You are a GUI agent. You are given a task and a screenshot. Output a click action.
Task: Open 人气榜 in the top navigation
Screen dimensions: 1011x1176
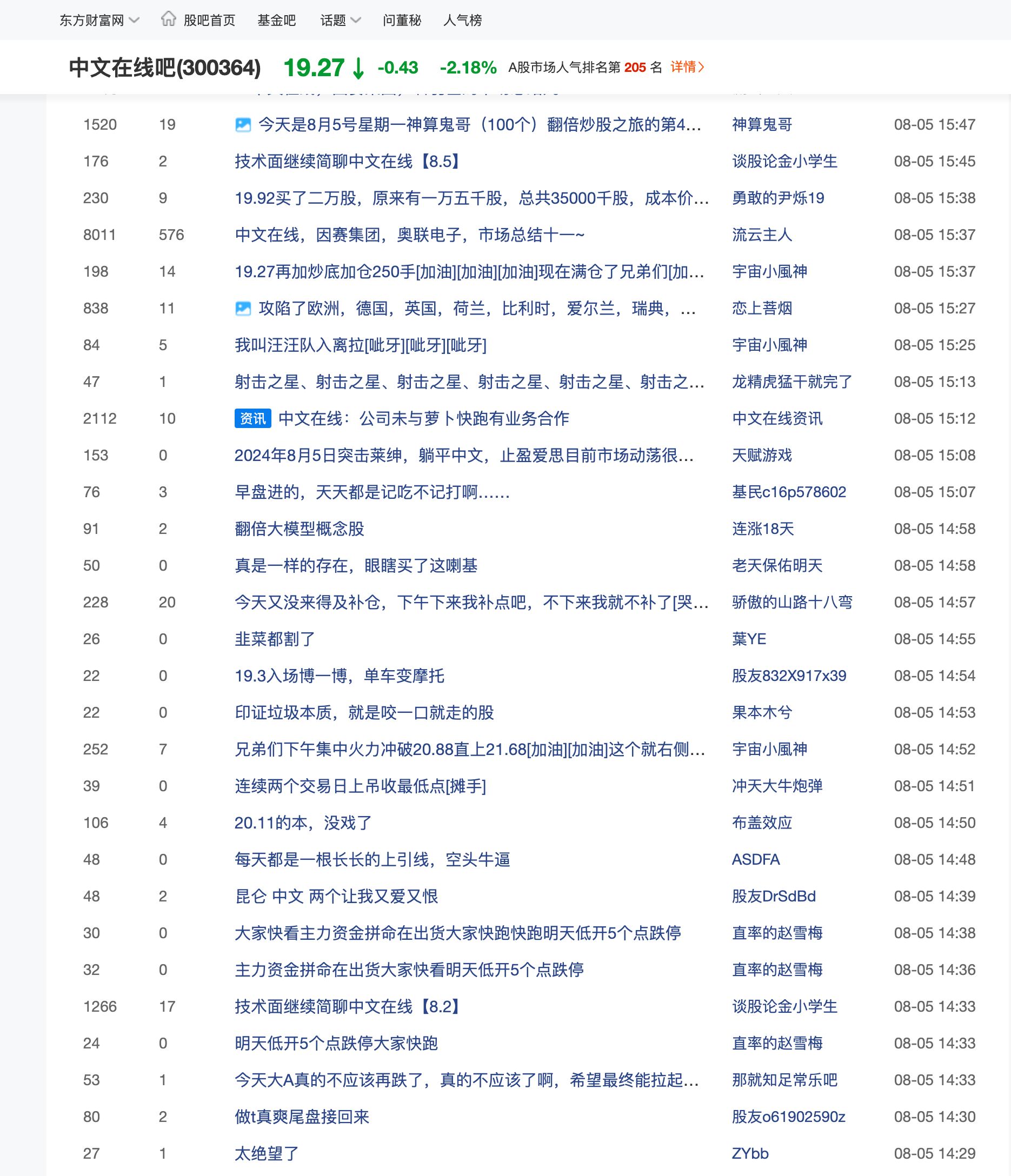pos(463,21)
